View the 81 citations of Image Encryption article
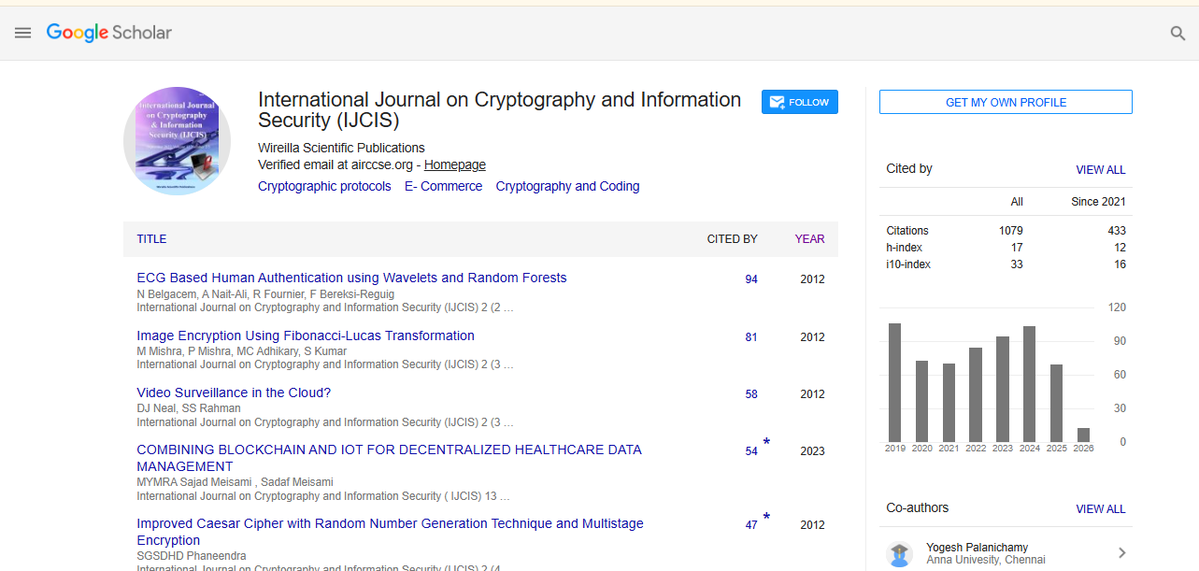The height and width of the screenshot is (571, 1199). 751,337
